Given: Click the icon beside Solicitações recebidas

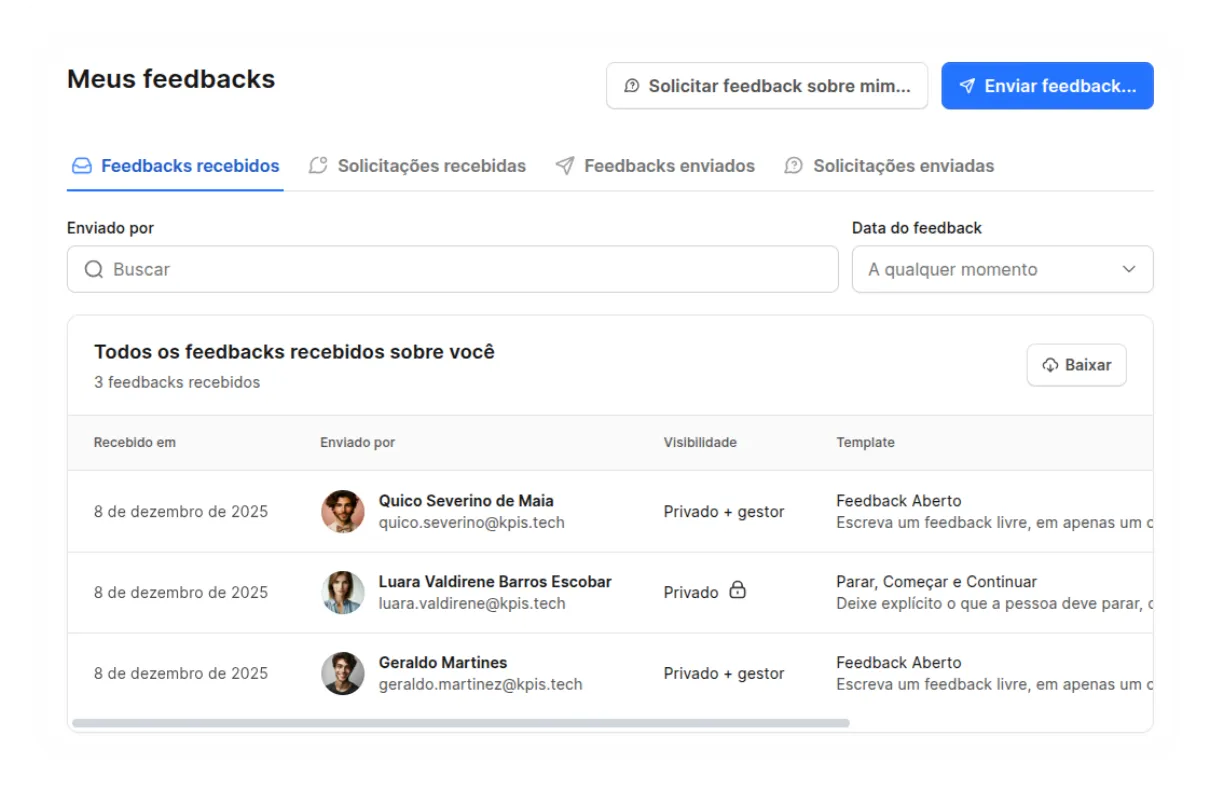Looking at the screenshot, I should [x=318, y=166].
